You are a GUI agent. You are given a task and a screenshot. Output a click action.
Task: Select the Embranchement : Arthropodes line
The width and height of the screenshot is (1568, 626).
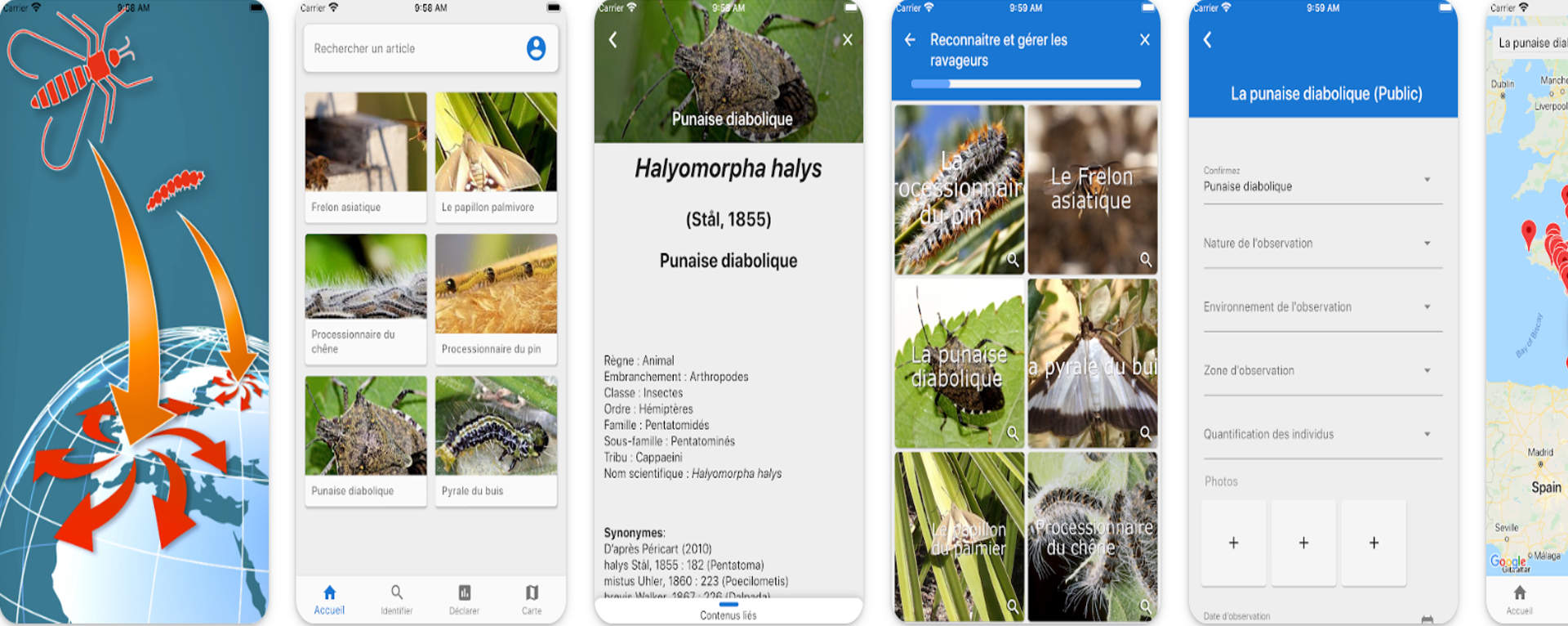676,377
